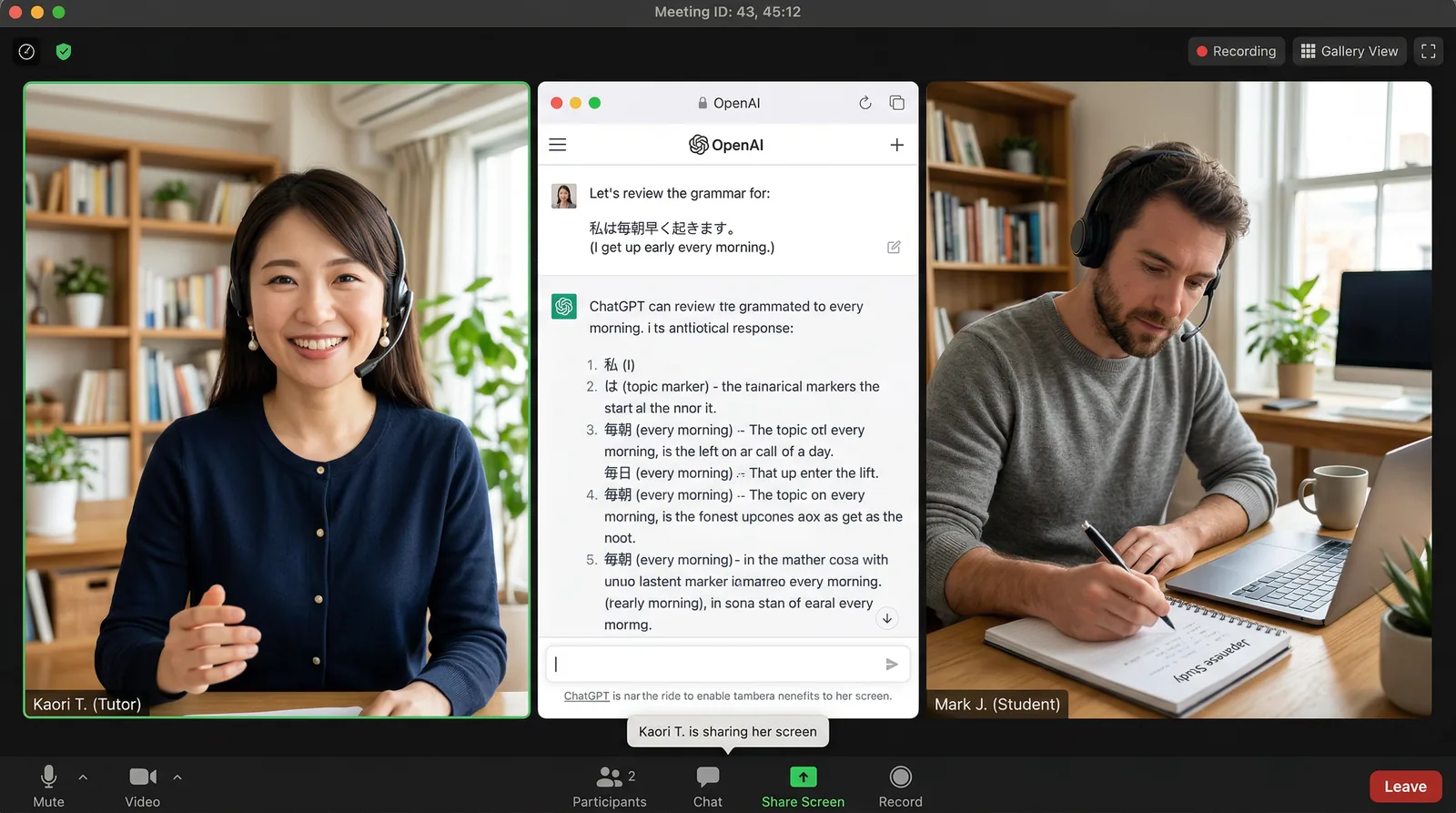Click the meeting info clock icon
The width and height of the screenshot is (1456, 813).
tap(27, 52)
